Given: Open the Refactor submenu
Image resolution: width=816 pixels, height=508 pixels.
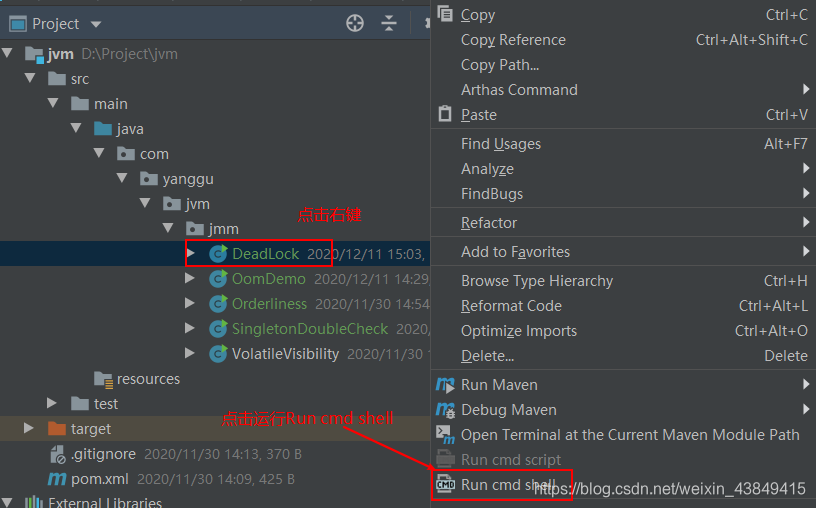Looking at the screenshot, I should 623,223.
